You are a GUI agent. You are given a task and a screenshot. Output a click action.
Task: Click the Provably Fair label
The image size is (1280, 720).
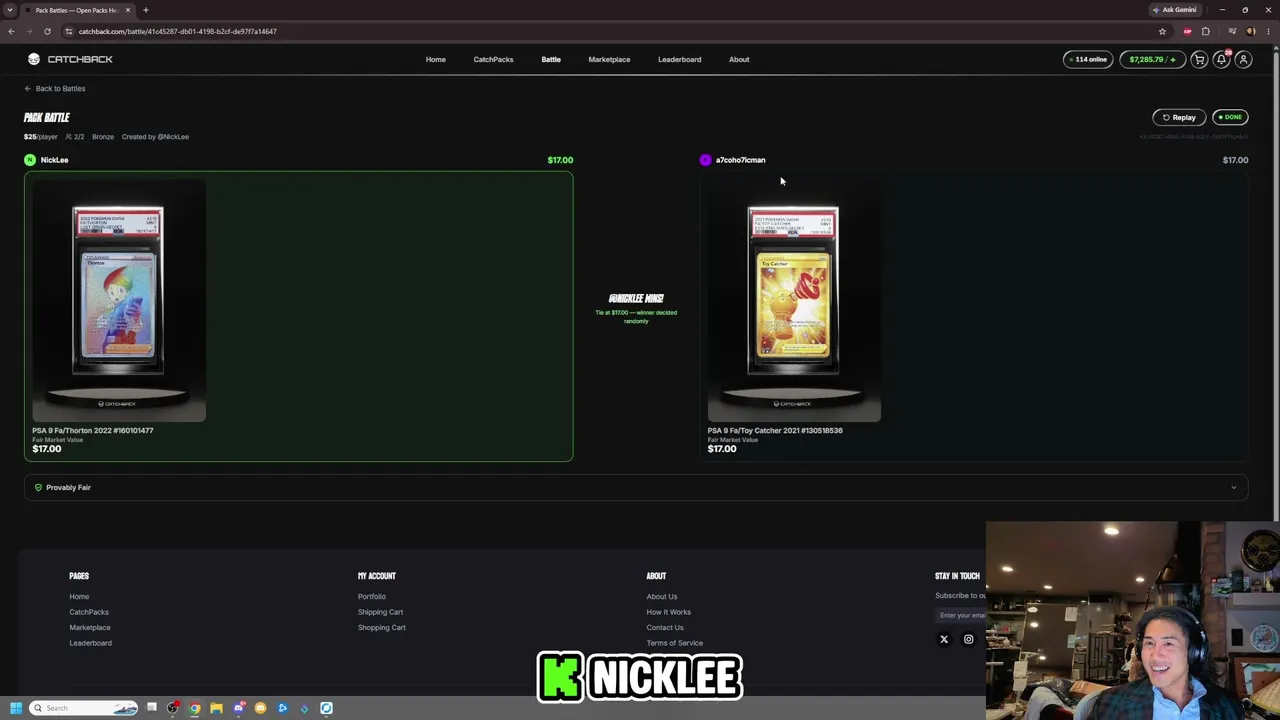pyautogui.click(x=68, y=487)
